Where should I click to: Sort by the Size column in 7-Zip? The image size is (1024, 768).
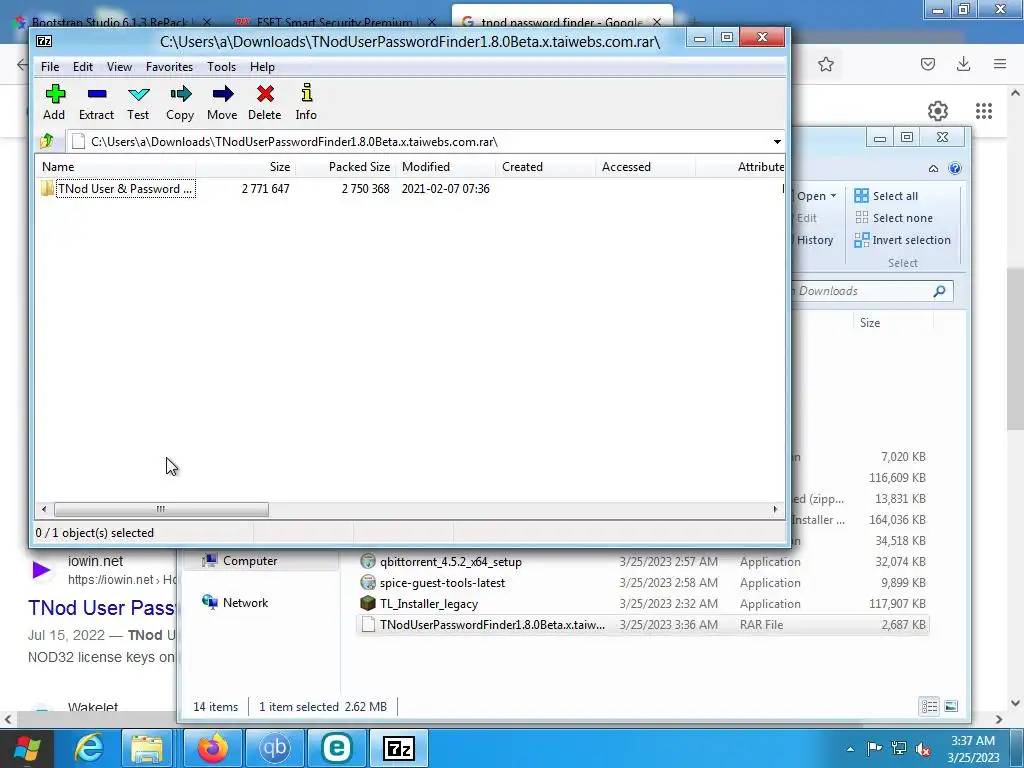click(x=246, y=167)
